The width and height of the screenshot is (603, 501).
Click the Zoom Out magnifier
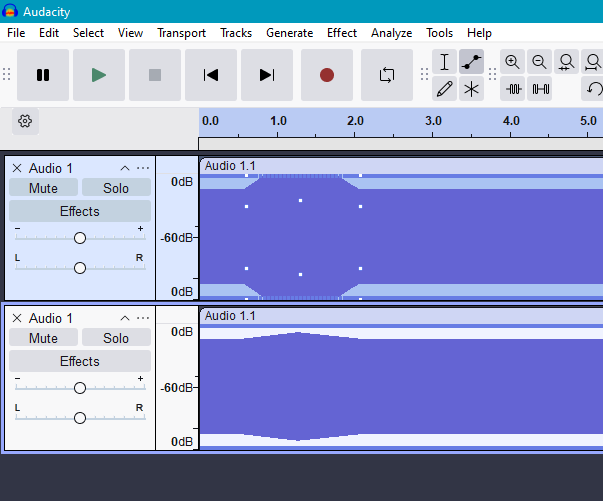(540, 62)
